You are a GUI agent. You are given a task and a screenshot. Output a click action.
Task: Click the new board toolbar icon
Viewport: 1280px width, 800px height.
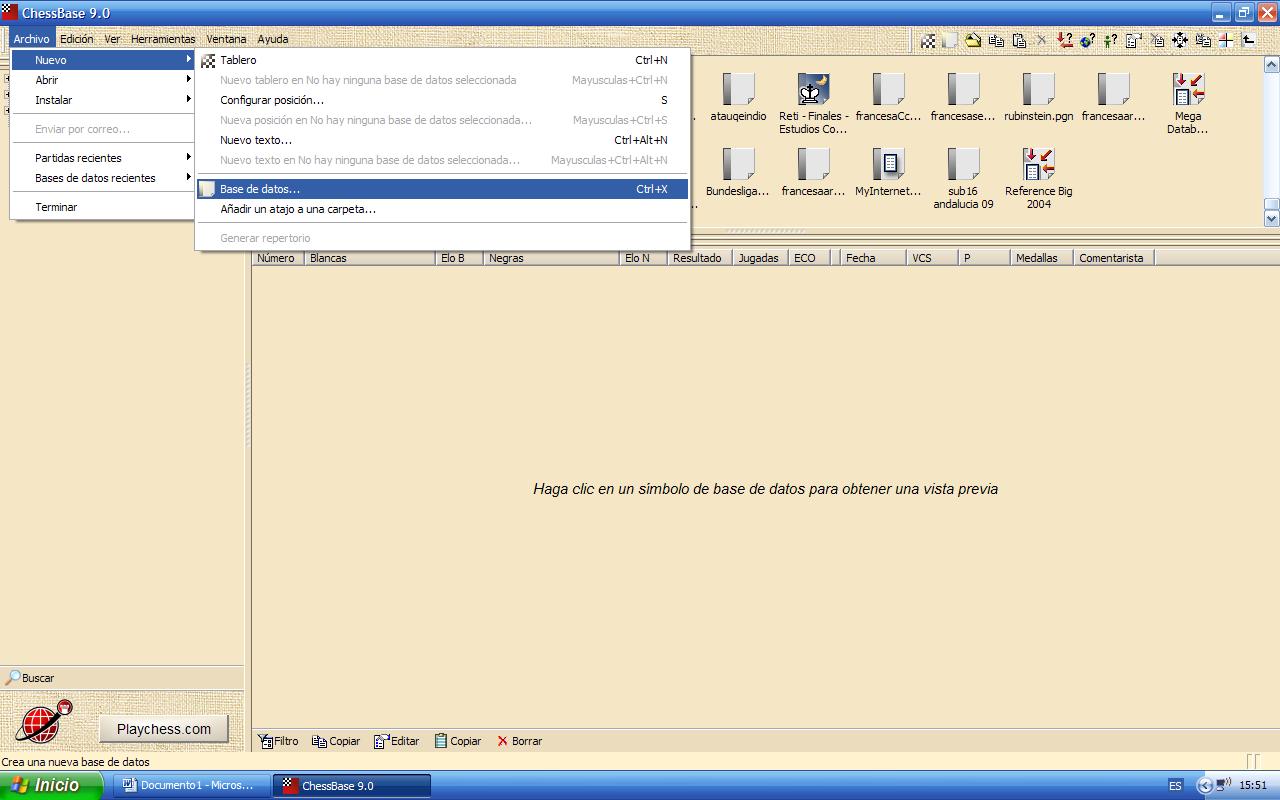pos(928,40)
